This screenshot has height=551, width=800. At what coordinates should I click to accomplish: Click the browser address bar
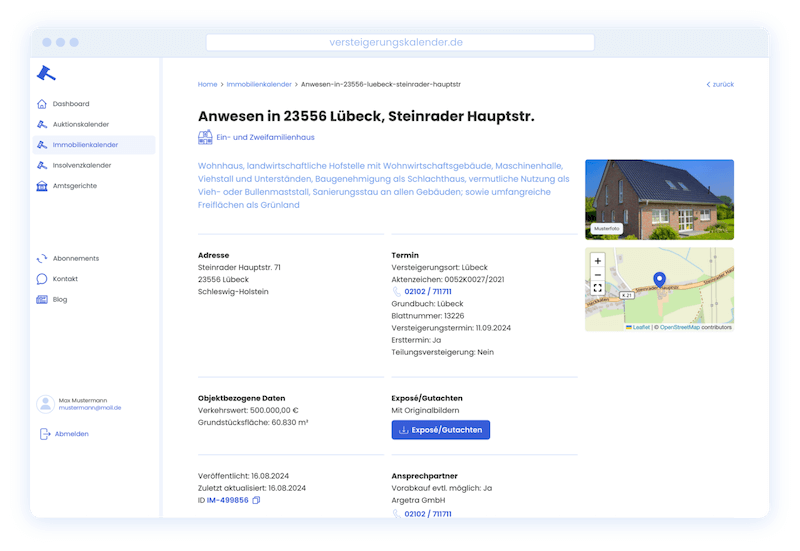point(399,42)
